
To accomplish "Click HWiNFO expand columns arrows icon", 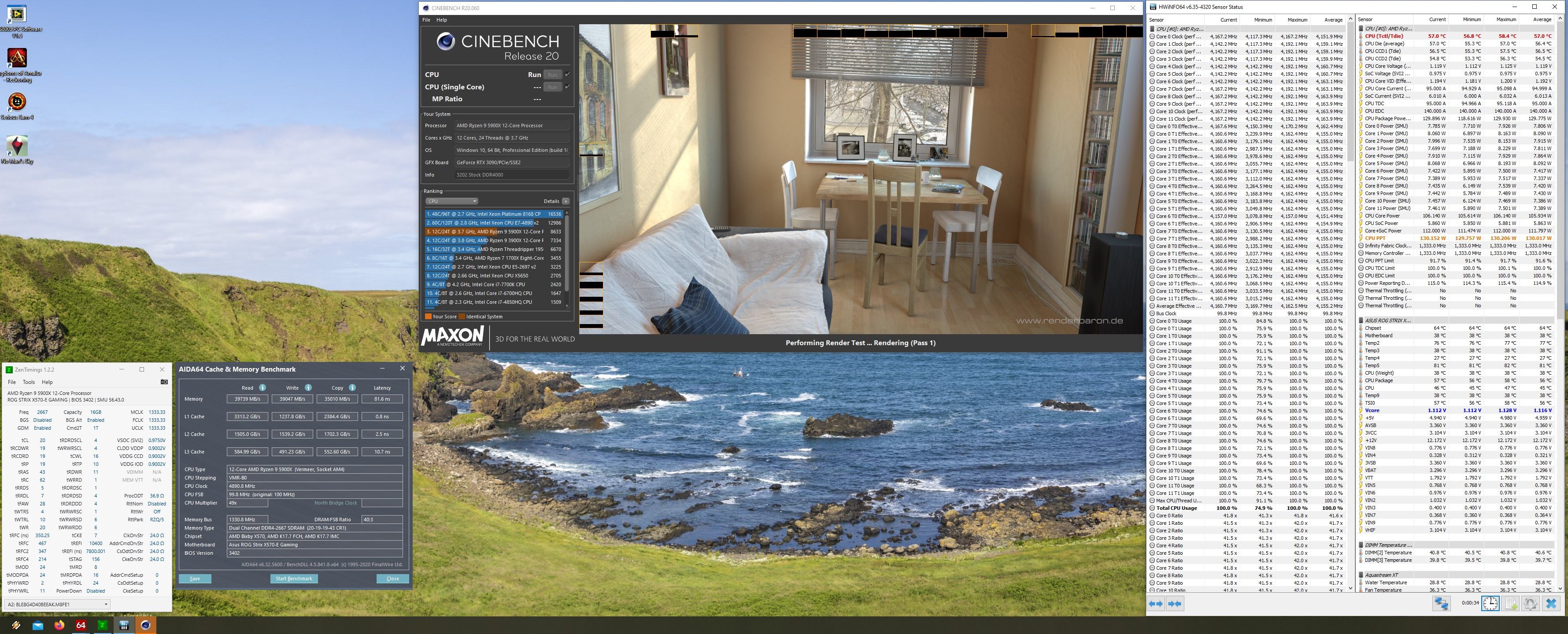I will point(1155,603).
